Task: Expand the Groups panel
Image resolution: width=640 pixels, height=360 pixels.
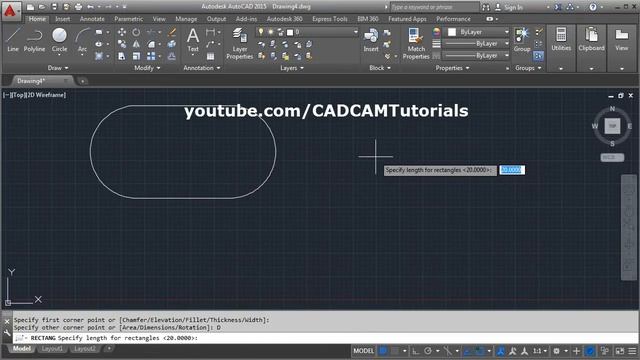Action: coord(528,68)
